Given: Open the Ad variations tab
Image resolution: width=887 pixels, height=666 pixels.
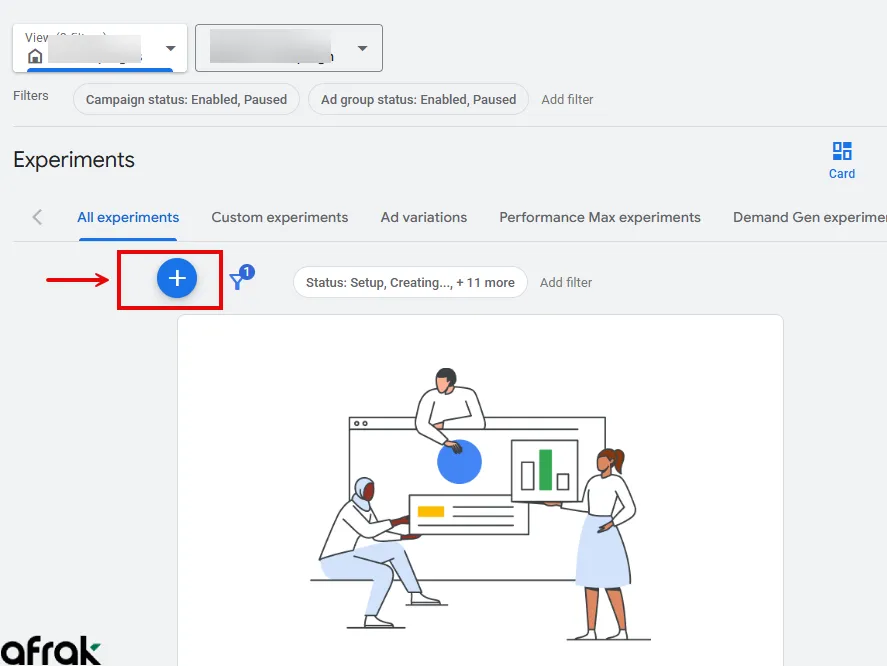Looking at the screenshot, I should coord(424,217).
